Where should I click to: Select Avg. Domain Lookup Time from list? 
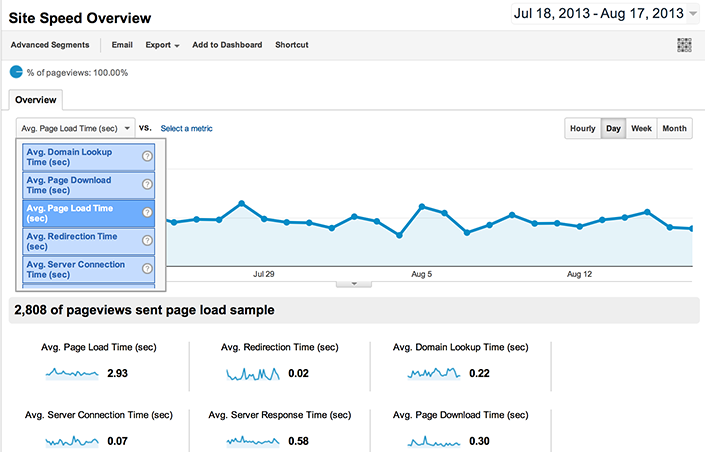pyautogui.click(x=80, y=156)
